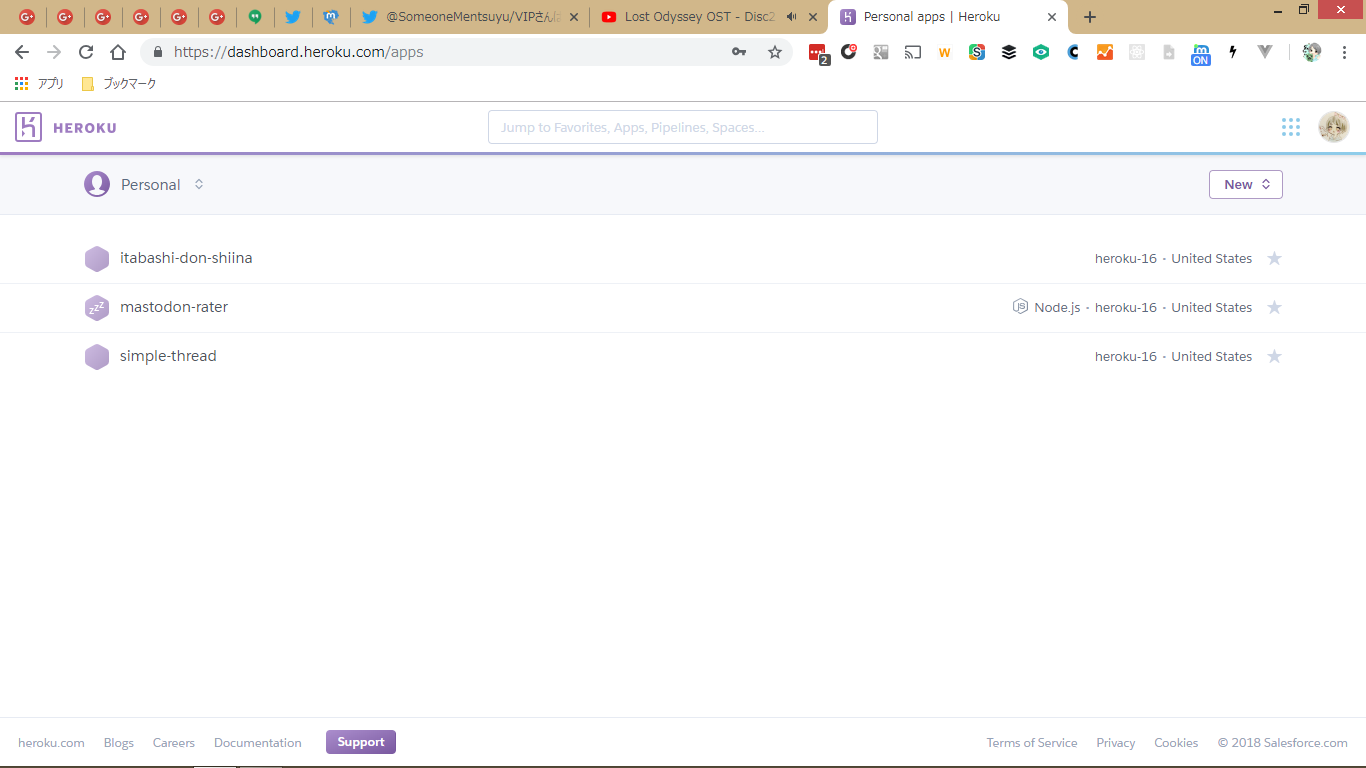This screenshot has height=768, width=1366.
Task: Click the blue ON Mastodon extension icon
Action: [1201, 54]
